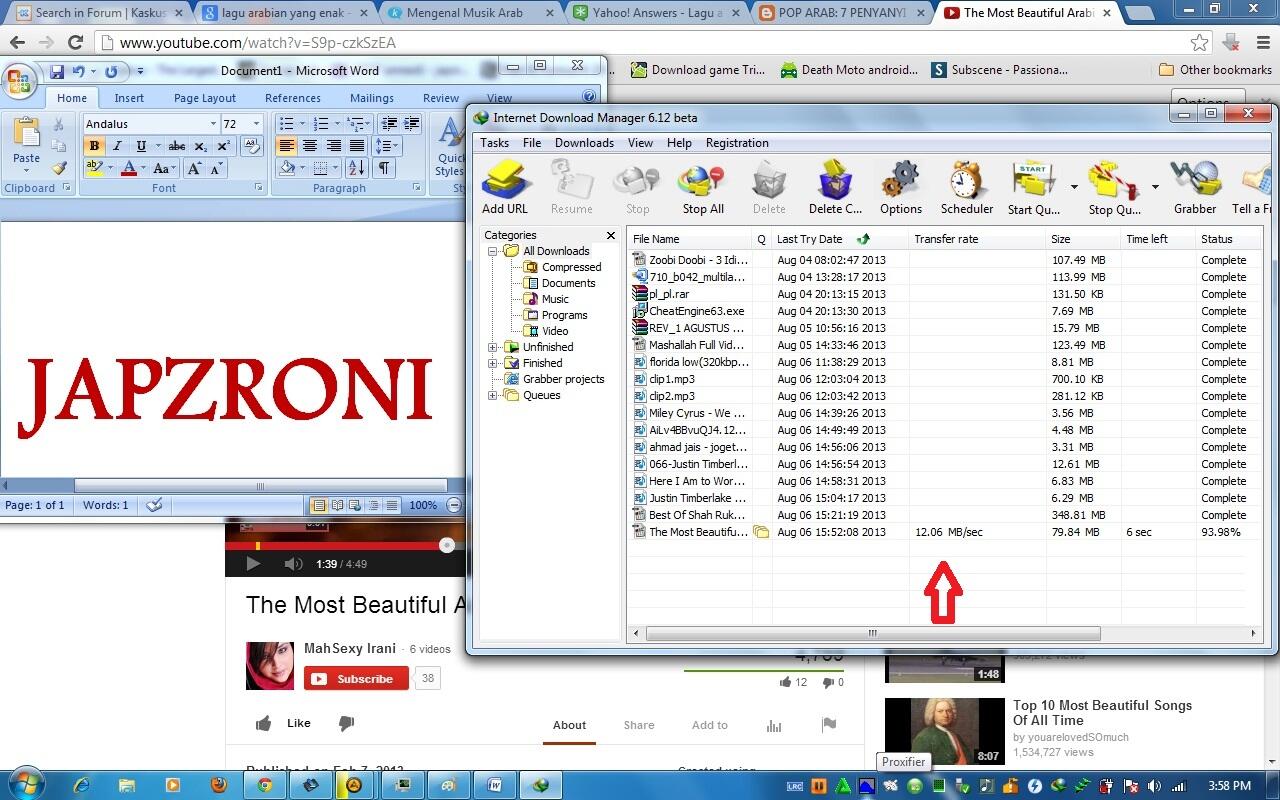Expand the Queues category node
This screenshot has width=1280, height=800.
[493, 395]
